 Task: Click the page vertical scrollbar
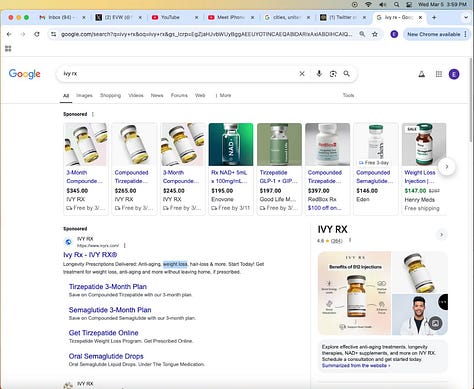click(x=471, y=100)
